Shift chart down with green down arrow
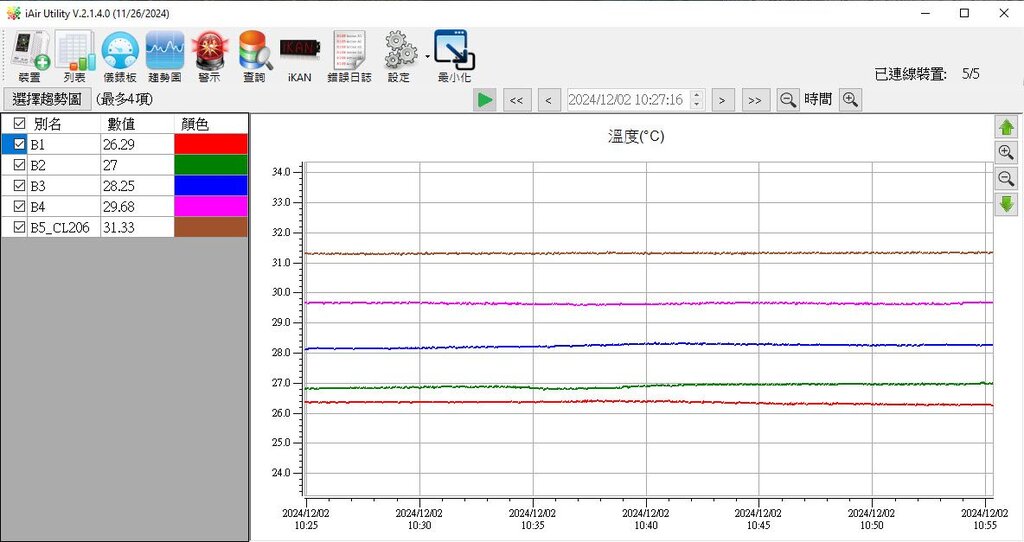1024x542 pixels. point(1006,204)
